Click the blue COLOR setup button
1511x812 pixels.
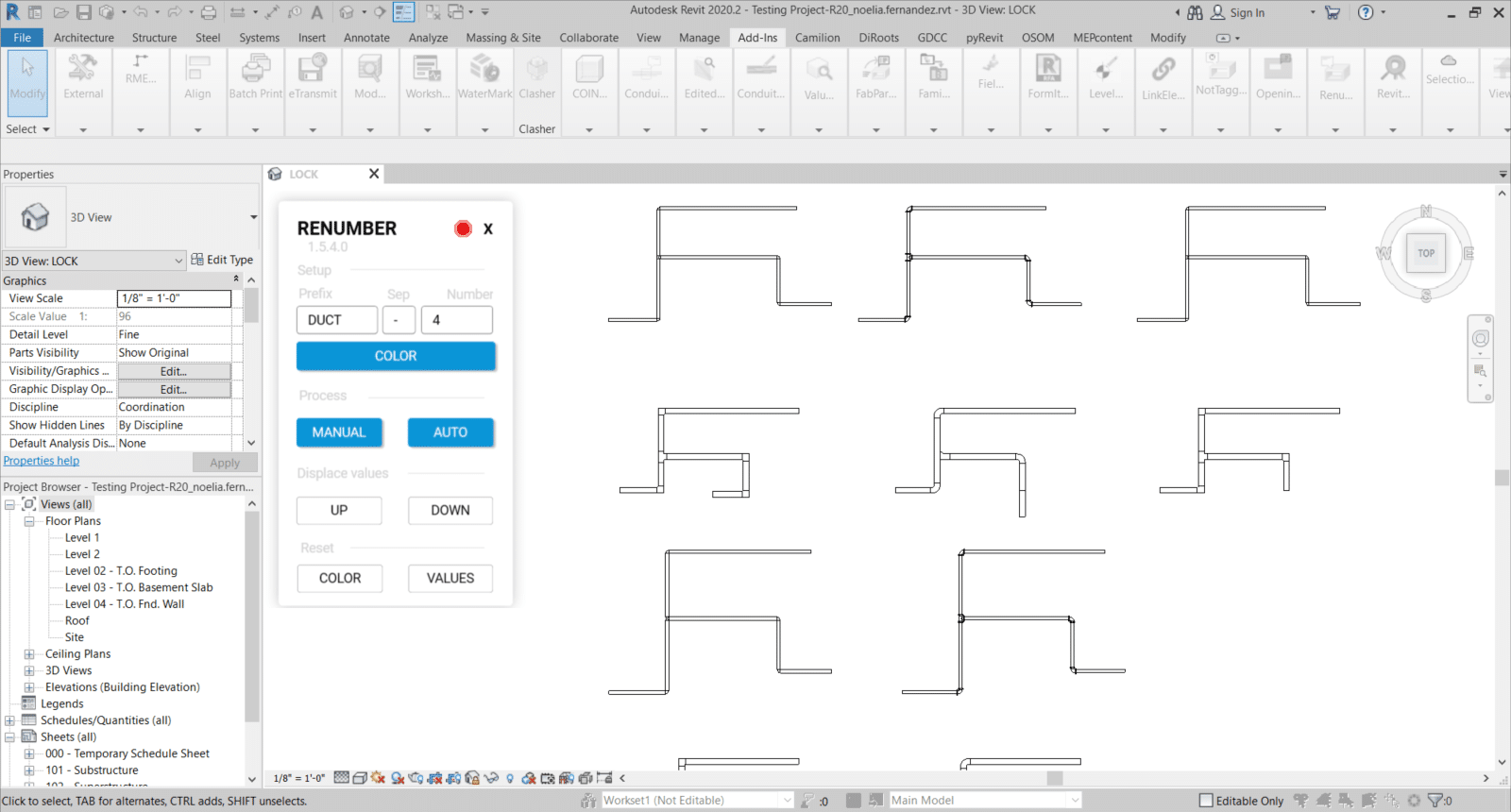(x=396, y=356)
